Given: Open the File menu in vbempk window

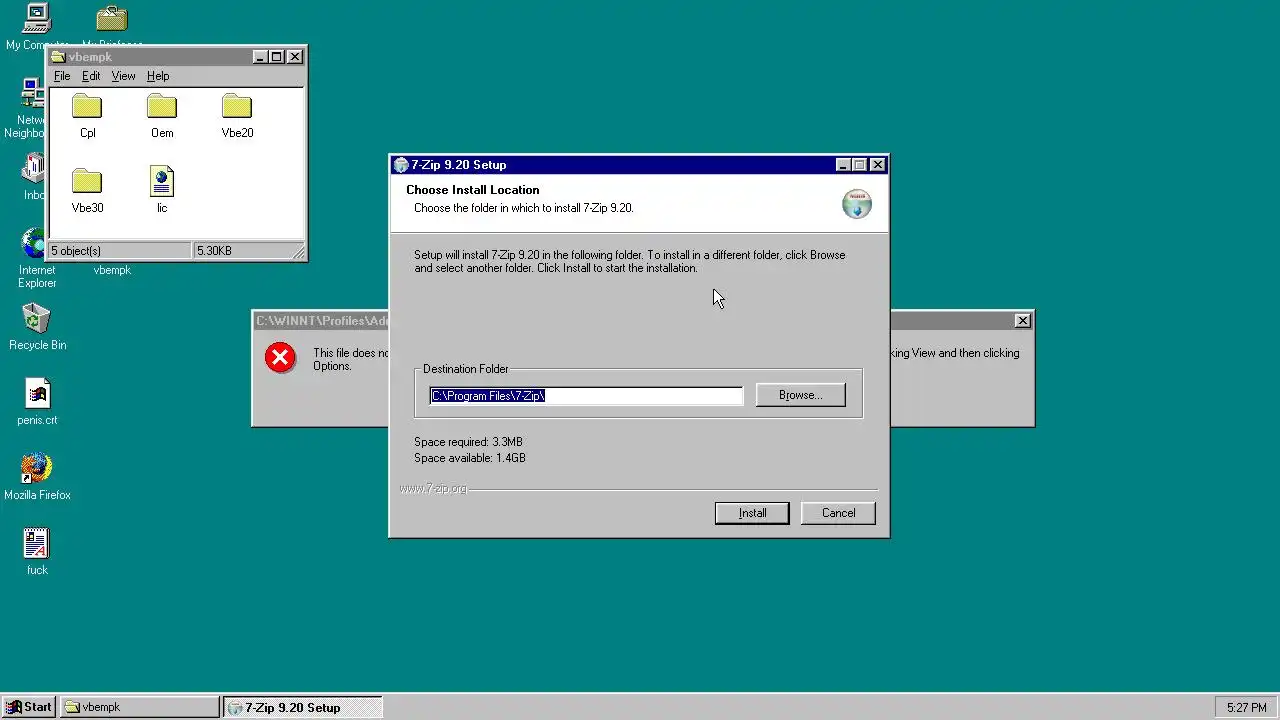Looking at the screenshot, I should pos(62,76).
